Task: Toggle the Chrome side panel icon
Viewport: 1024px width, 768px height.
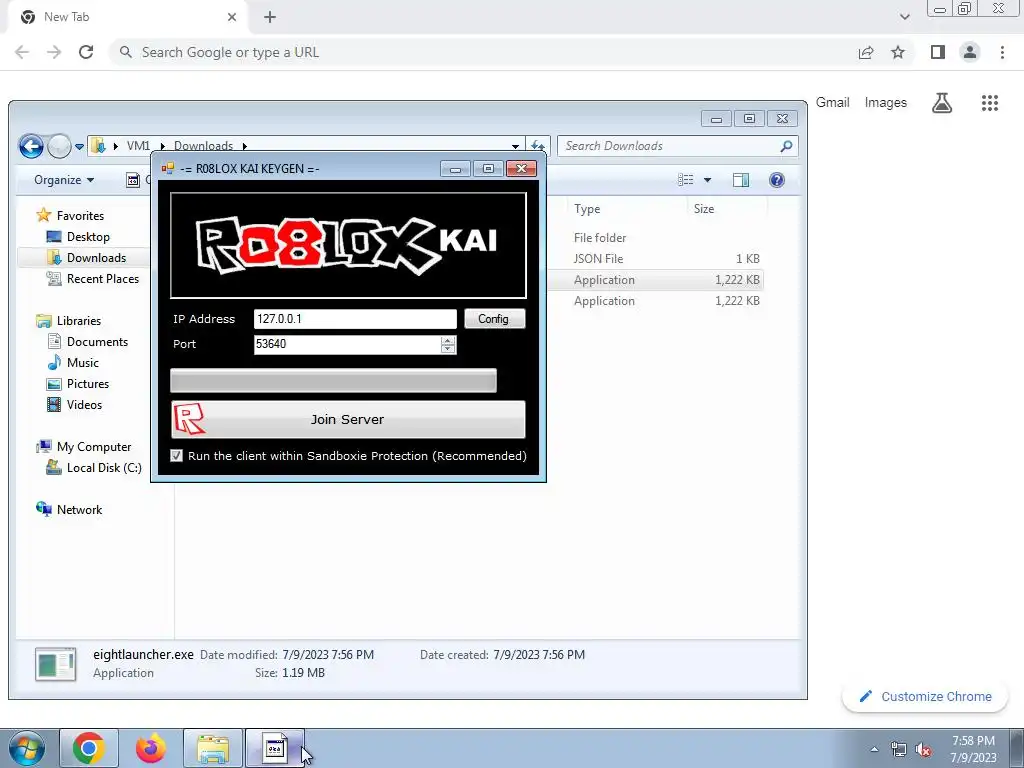Action: [x=938, y=52]
